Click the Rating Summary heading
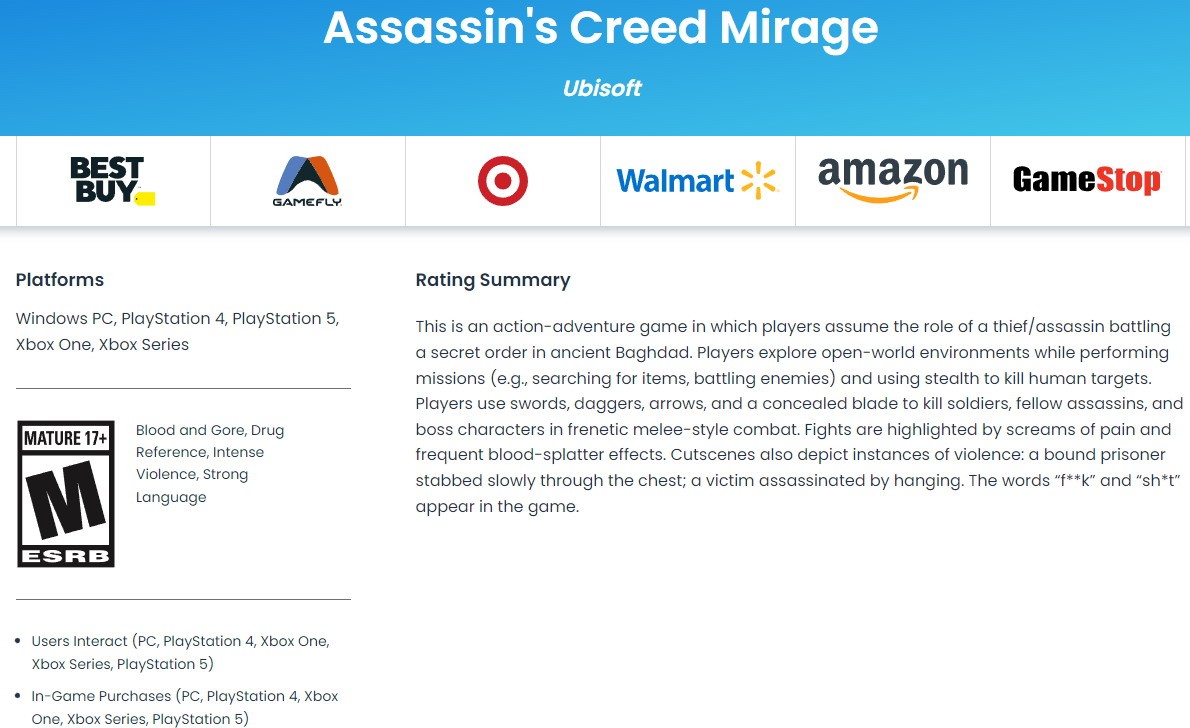 point(493,280)
